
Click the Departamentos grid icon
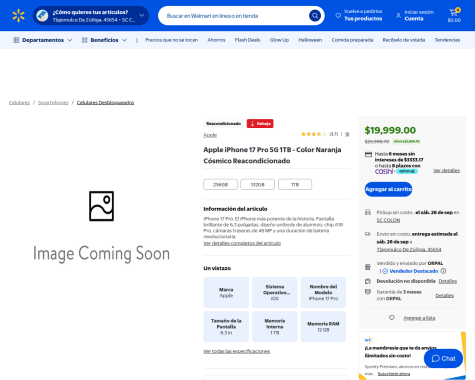point(16,40)
